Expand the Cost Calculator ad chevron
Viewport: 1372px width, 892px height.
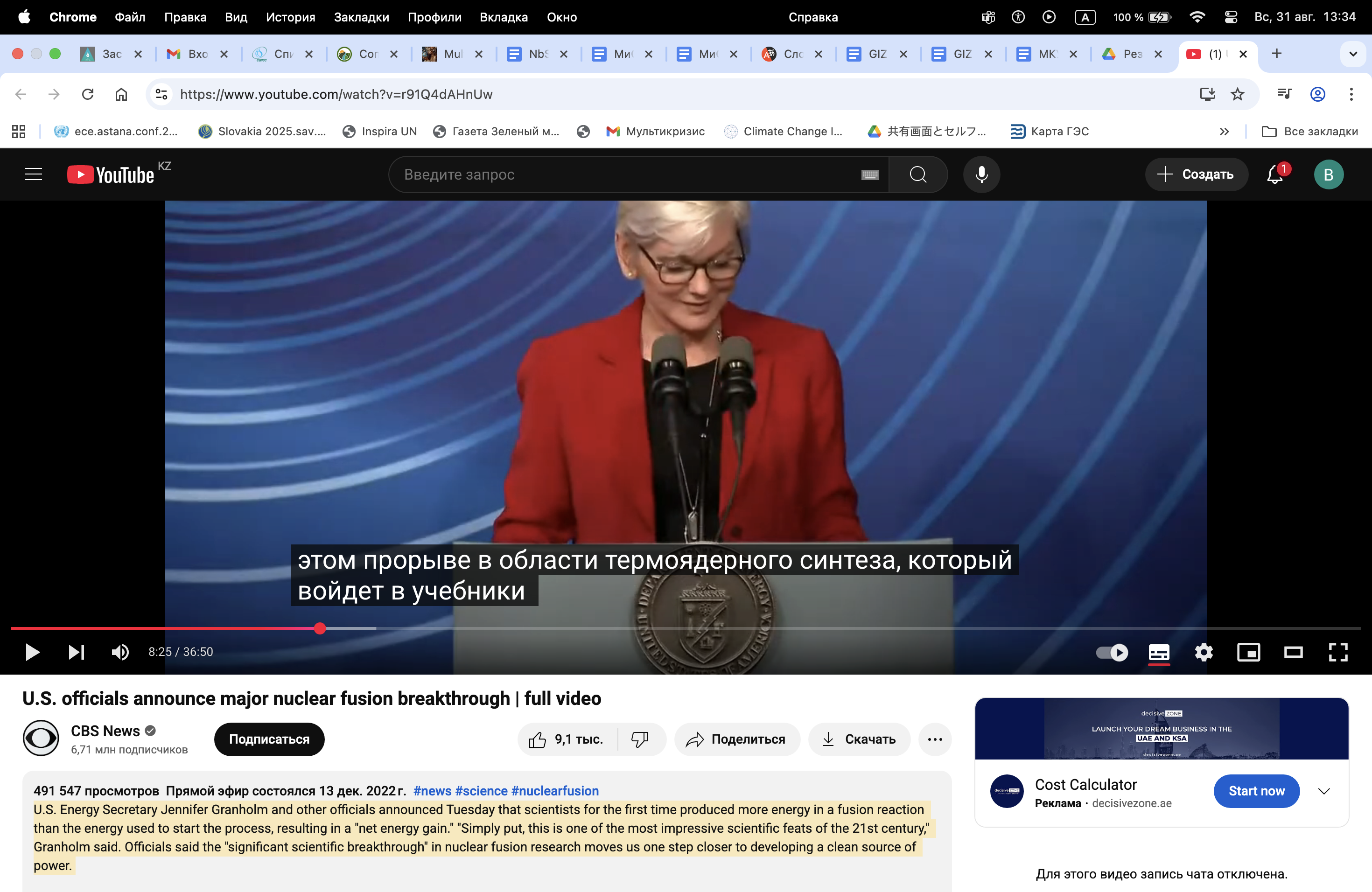click(1324, 791)
